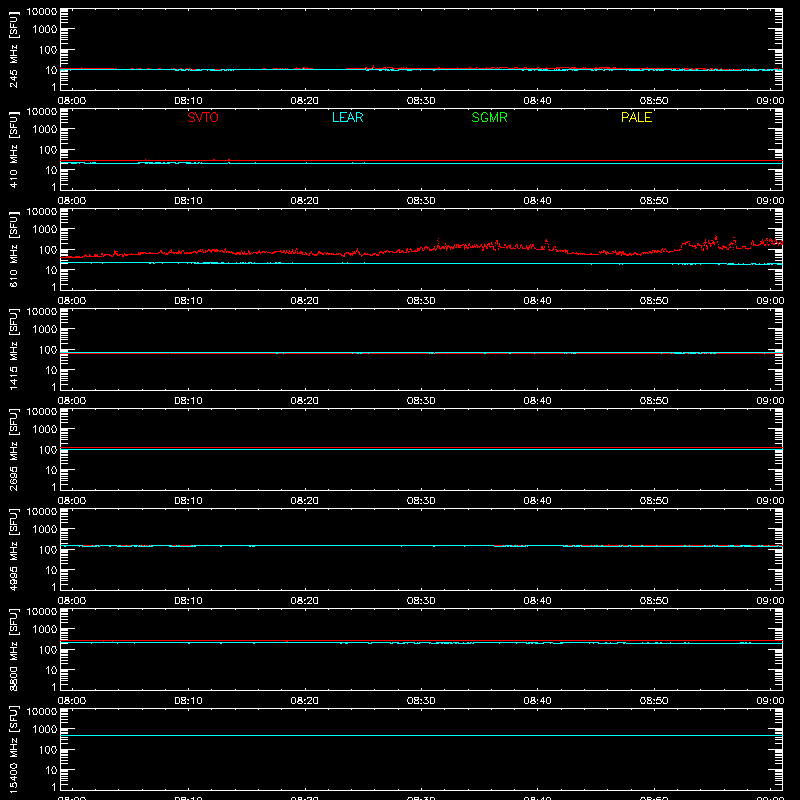Screen dimensions: 800x800
Task: Select the '1415 MHz [SFU]' axis title
Action: pyautogui.click(x=13, y=349)
